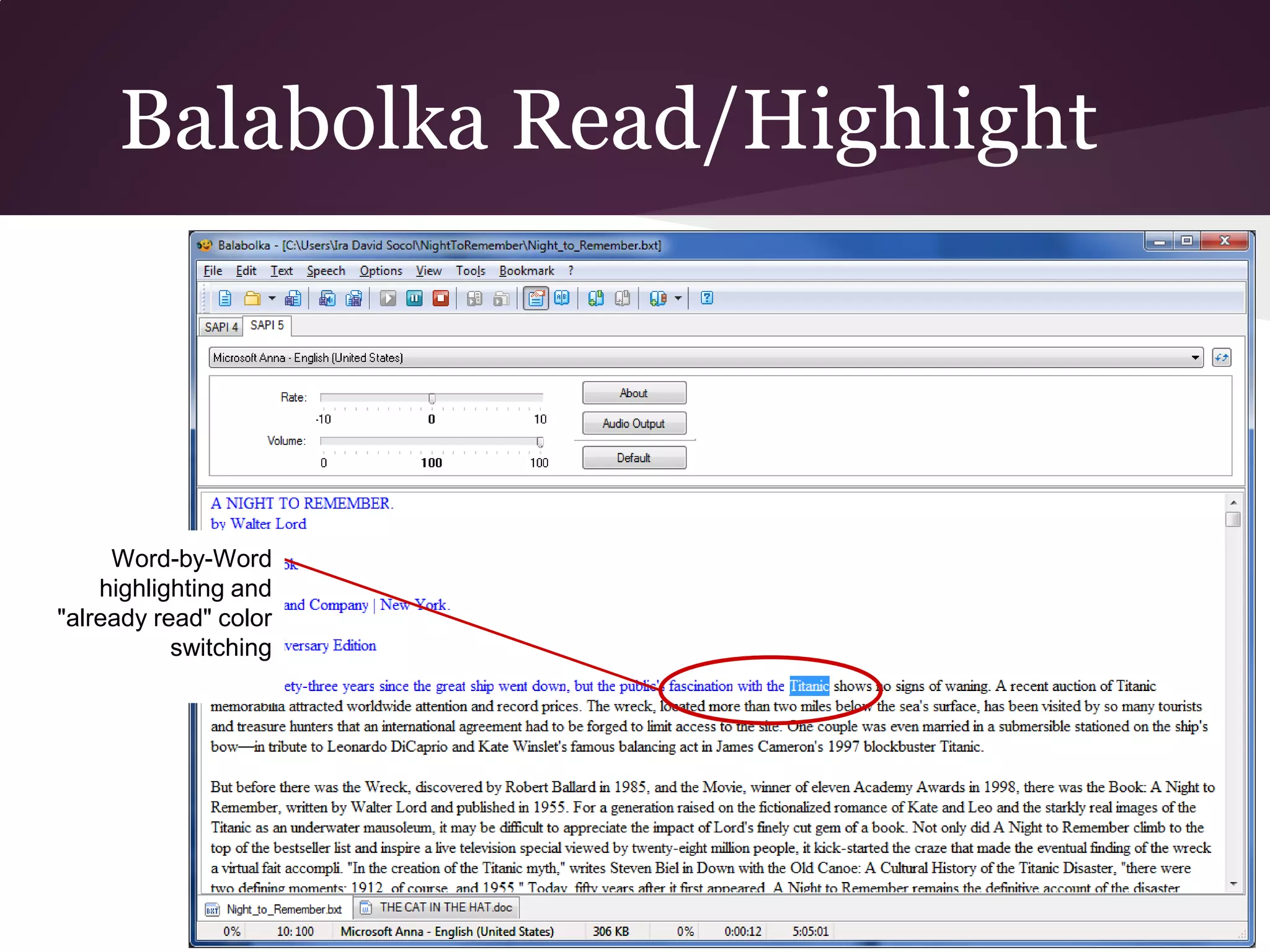
Task: Click the vertical scrollbar thumb
Action: point(1233,519)
